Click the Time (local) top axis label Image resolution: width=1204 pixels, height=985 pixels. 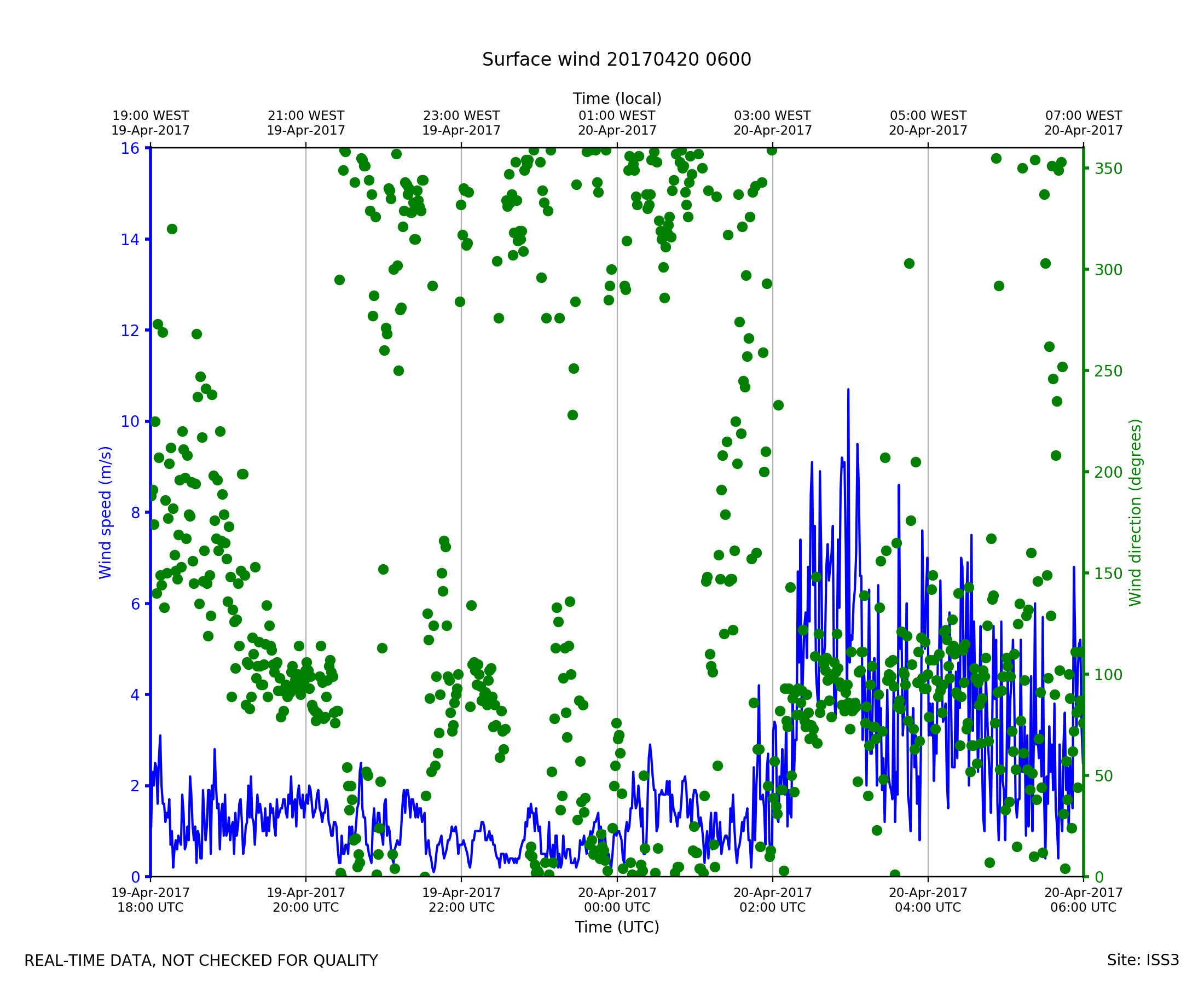[617, 99]
